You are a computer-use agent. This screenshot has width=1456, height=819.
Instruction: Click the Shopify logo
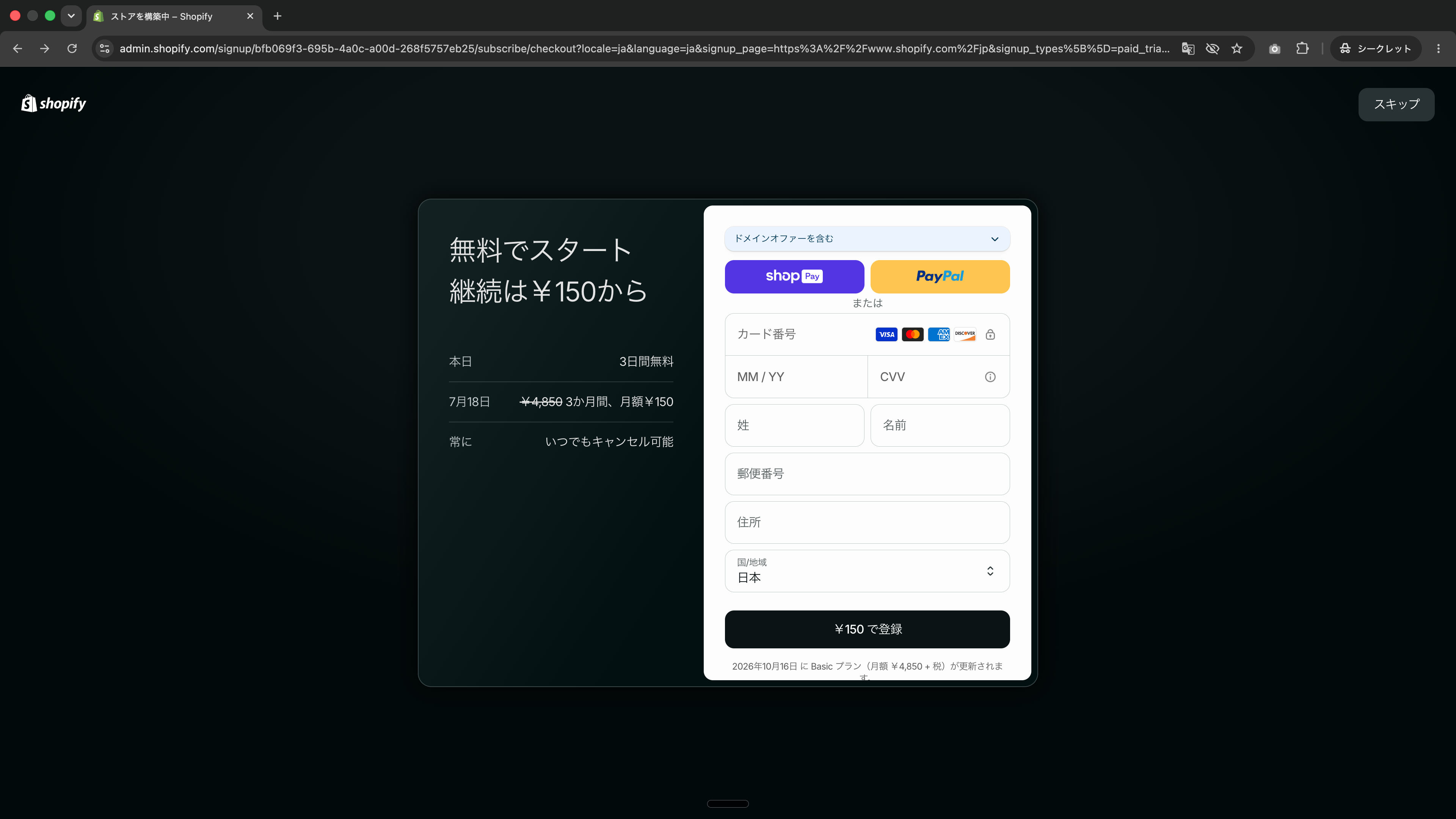54,104
